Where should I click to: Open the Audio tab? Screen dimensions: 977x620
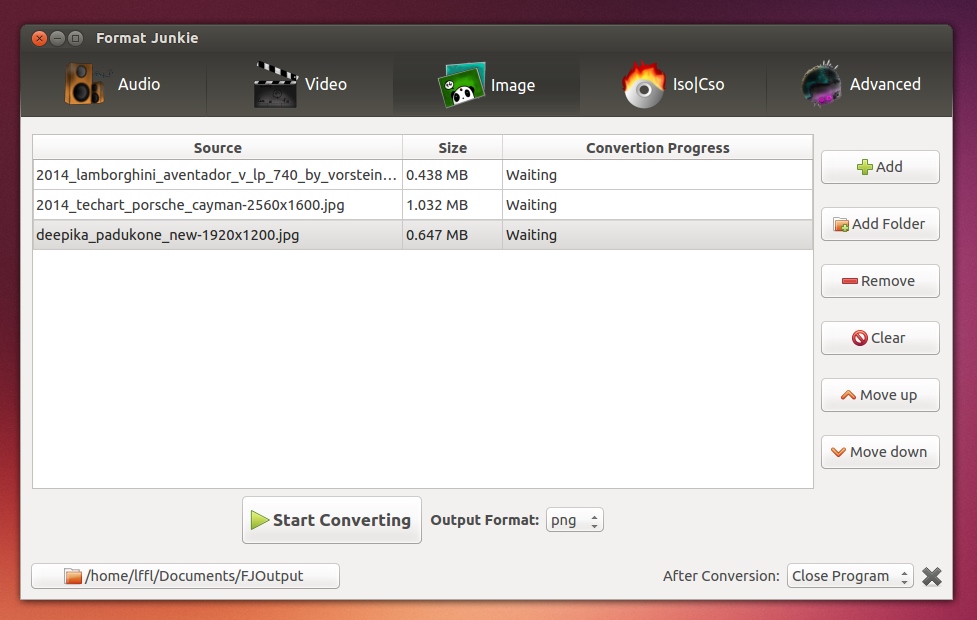coord(113,84)
